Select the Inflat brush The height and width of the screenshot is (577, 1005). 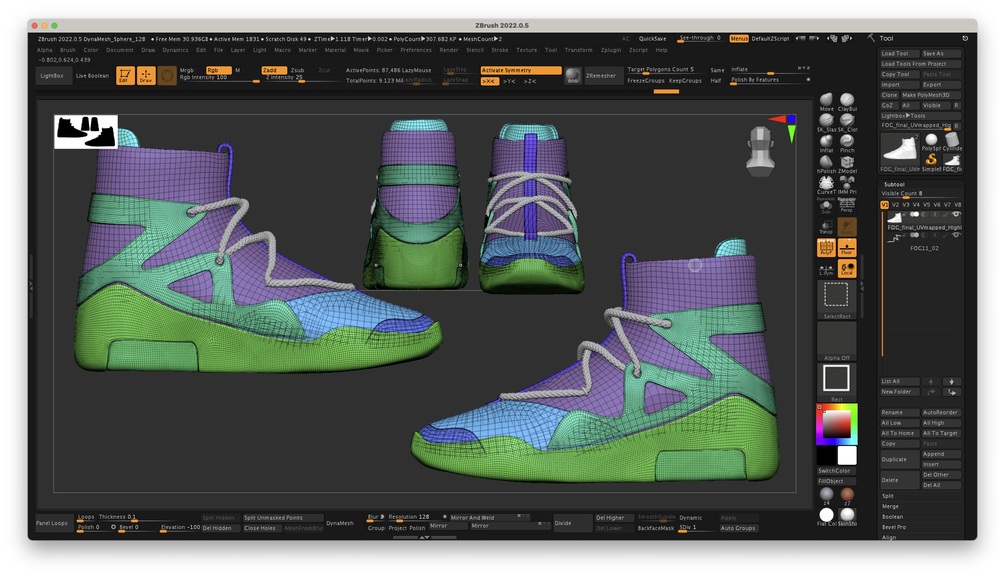[826, 142]
